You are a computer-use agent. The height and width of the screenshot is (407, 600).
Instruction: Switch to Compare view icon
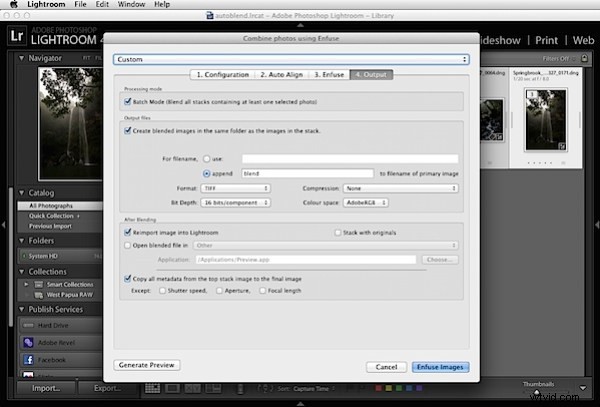pyautogui.click(x=192, y=388)
